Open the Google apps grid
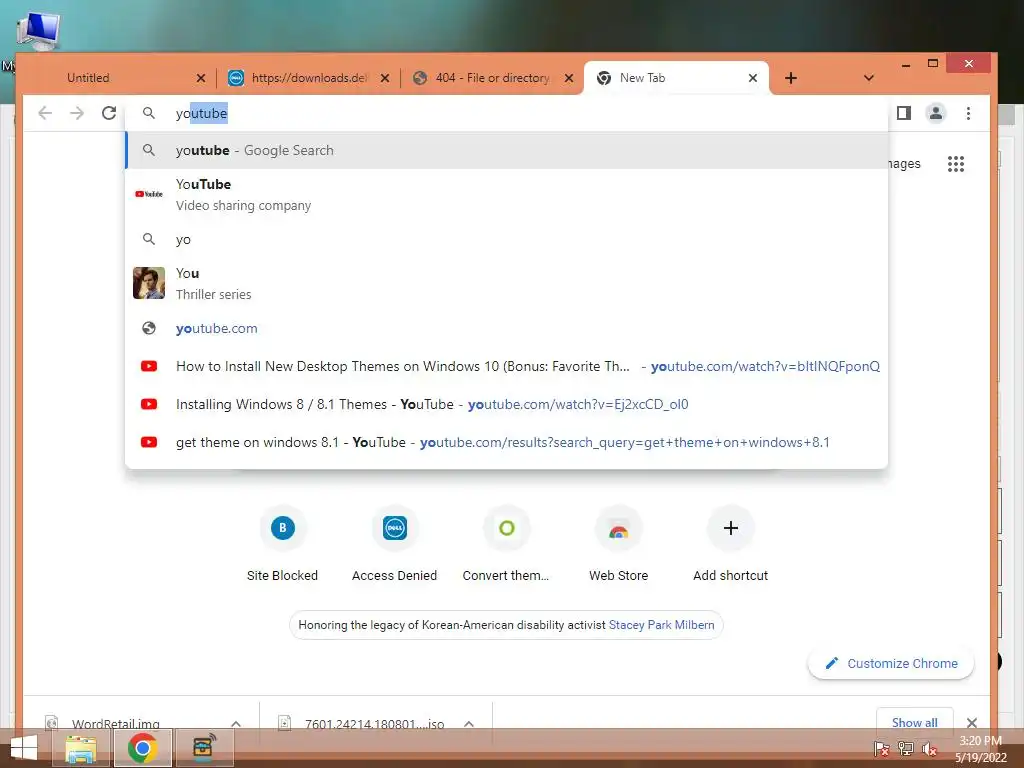 tap(956, 164)
